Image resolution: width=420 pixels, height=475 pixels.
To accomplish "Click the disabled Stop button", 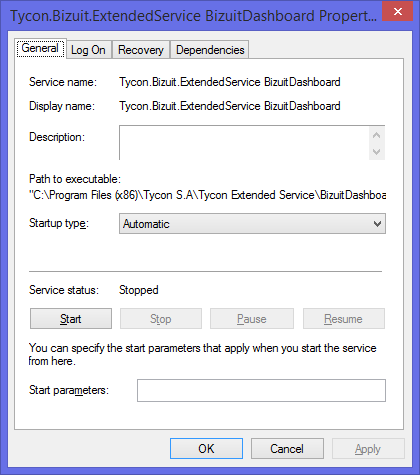I will click(x=161, y=319).
